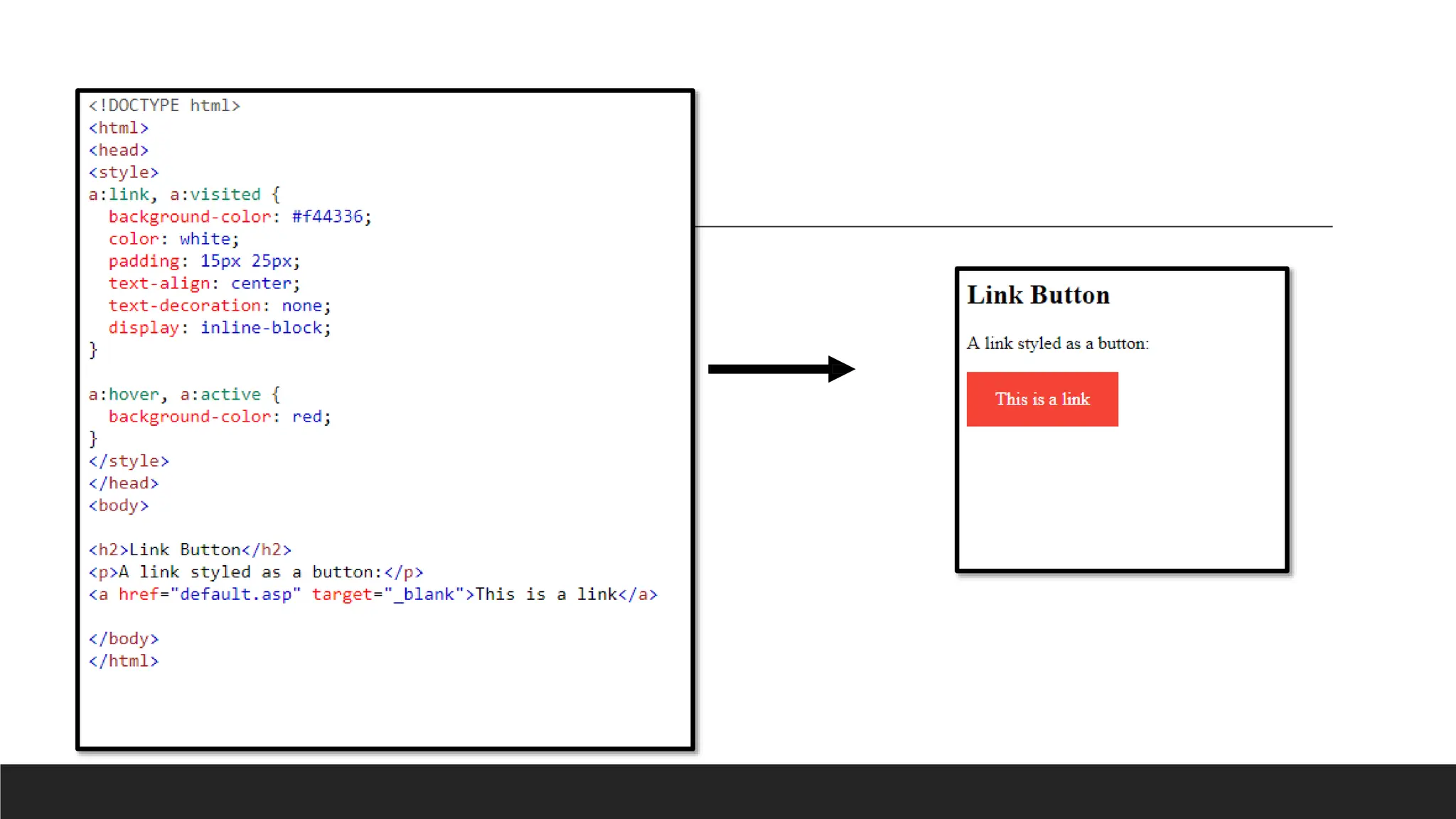
Task: Click the 'text-decoration: none;' line
Action: point(219,305)
